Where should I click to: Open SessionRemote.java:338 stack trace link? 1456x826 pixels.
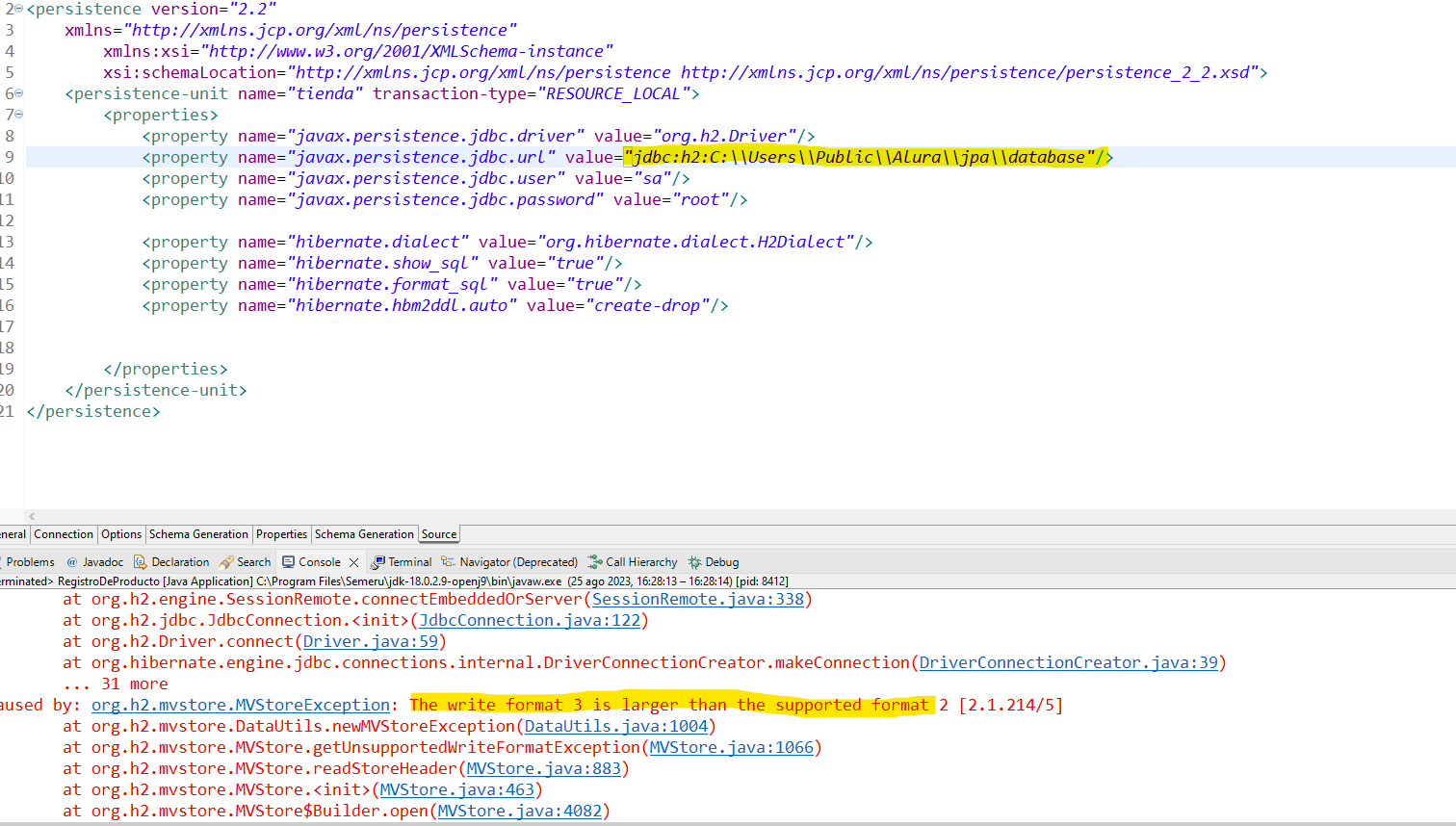click(698, 599)
